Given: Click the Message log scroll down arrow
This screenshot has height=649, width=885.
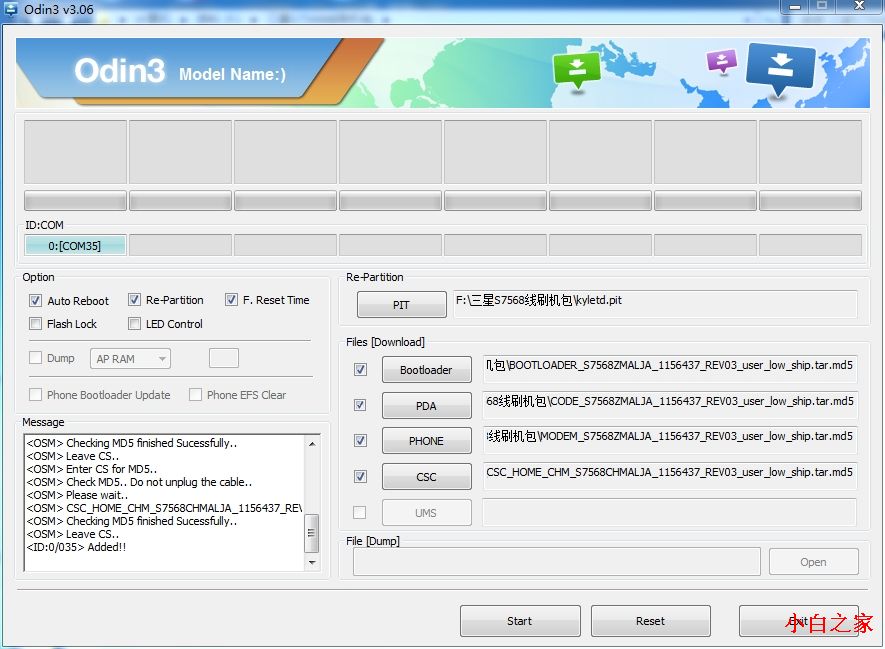Looking at the screenshot, I should tap(312, 563).
